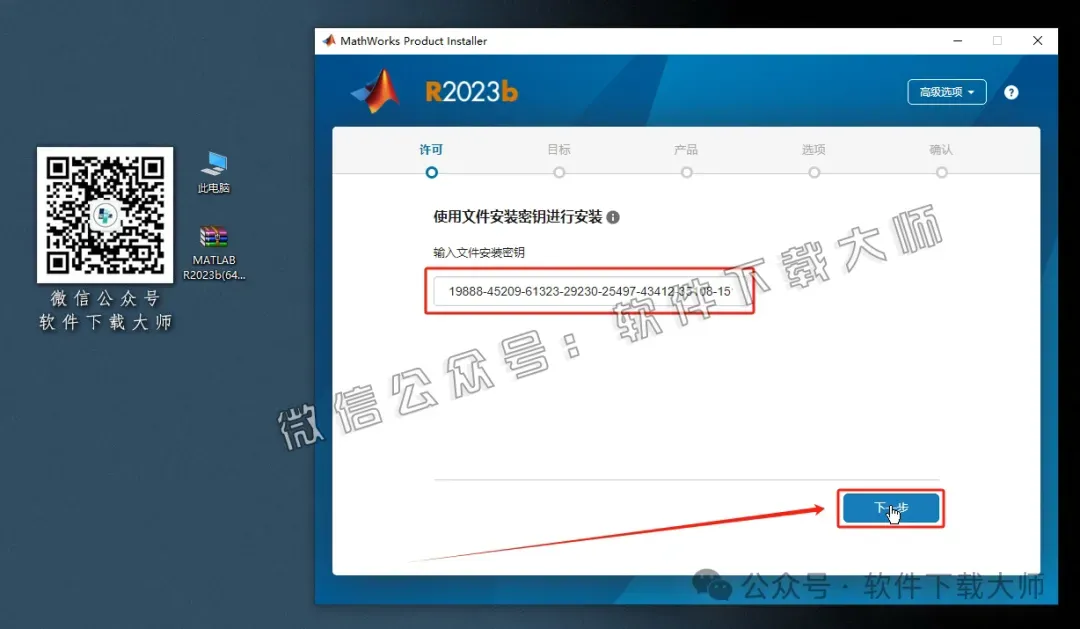Click the 下一步 button

coord(891,508)
